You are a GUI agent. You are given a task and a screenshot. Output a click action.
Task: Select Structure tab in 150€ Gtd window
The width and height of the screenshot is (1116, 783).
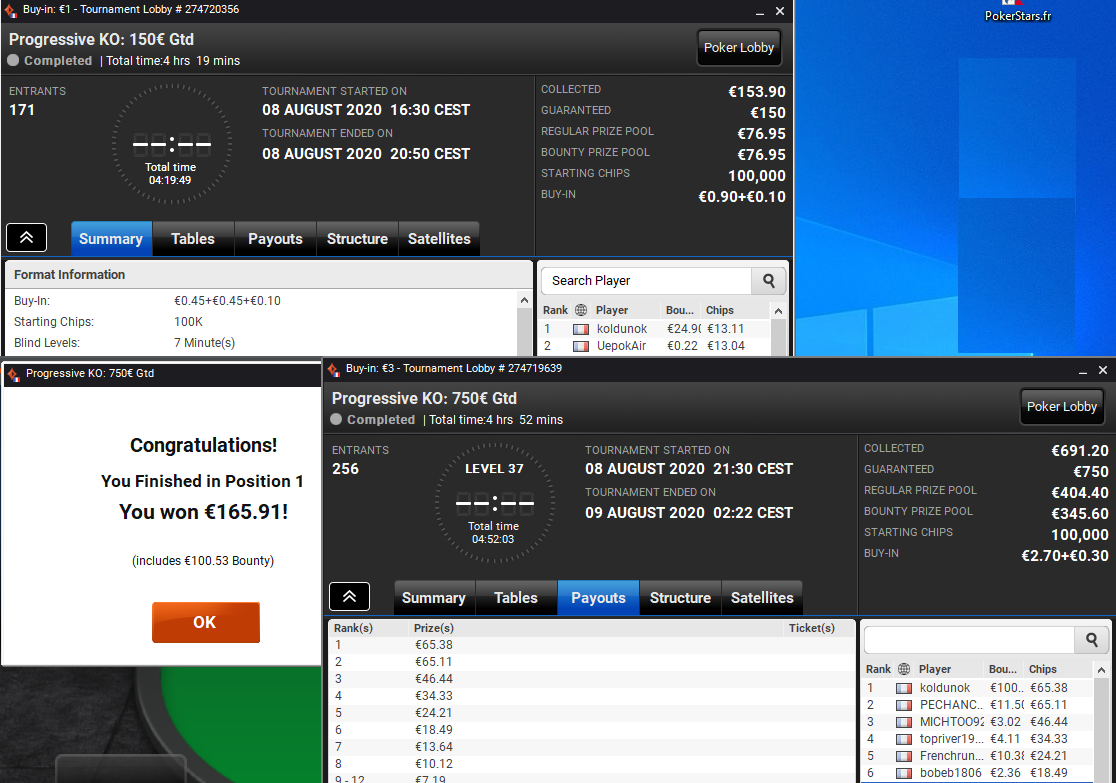[357, 239]
